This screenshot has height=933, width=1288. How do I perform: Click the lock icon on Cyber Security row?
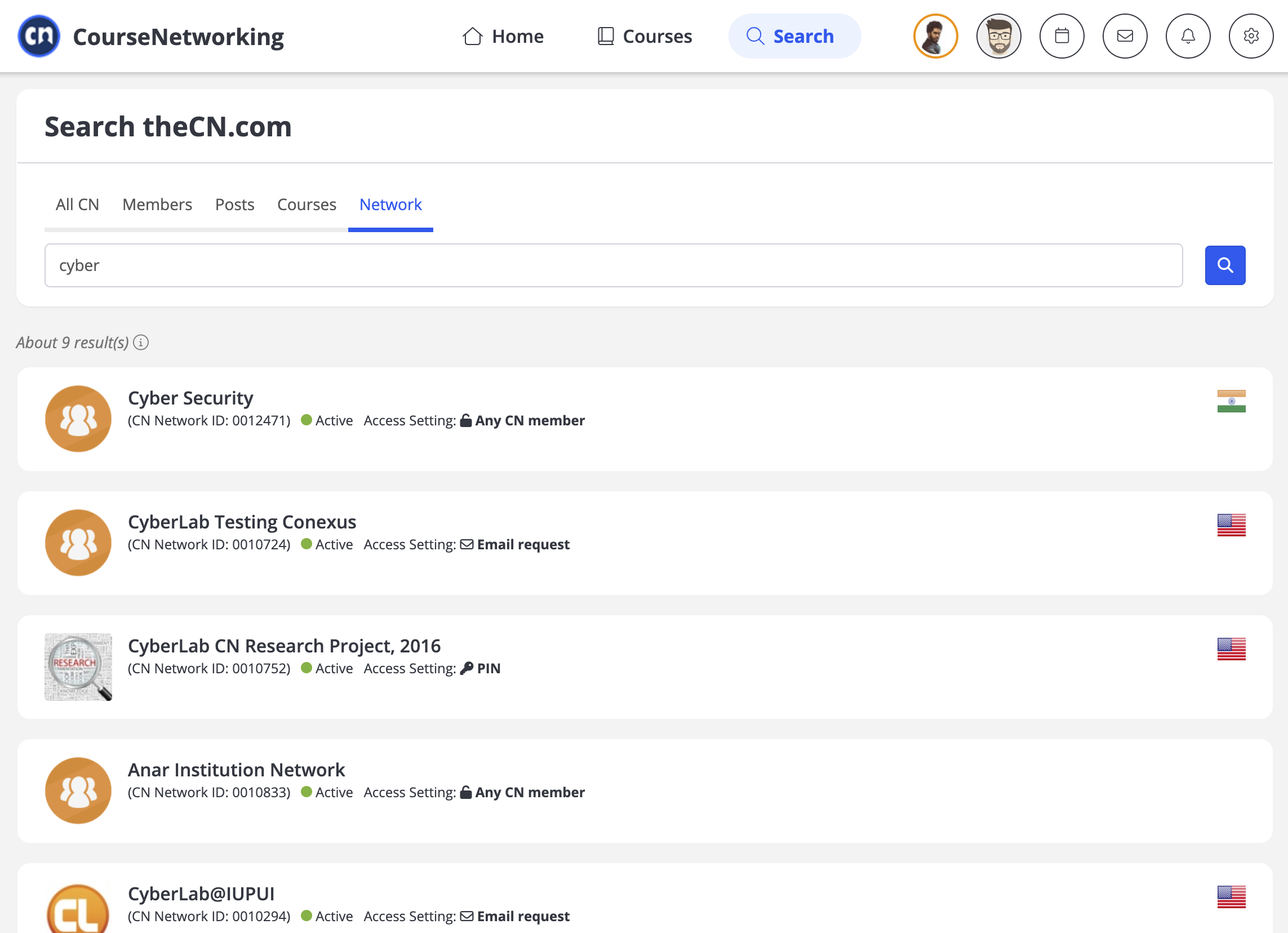click(x=466, y=420)
